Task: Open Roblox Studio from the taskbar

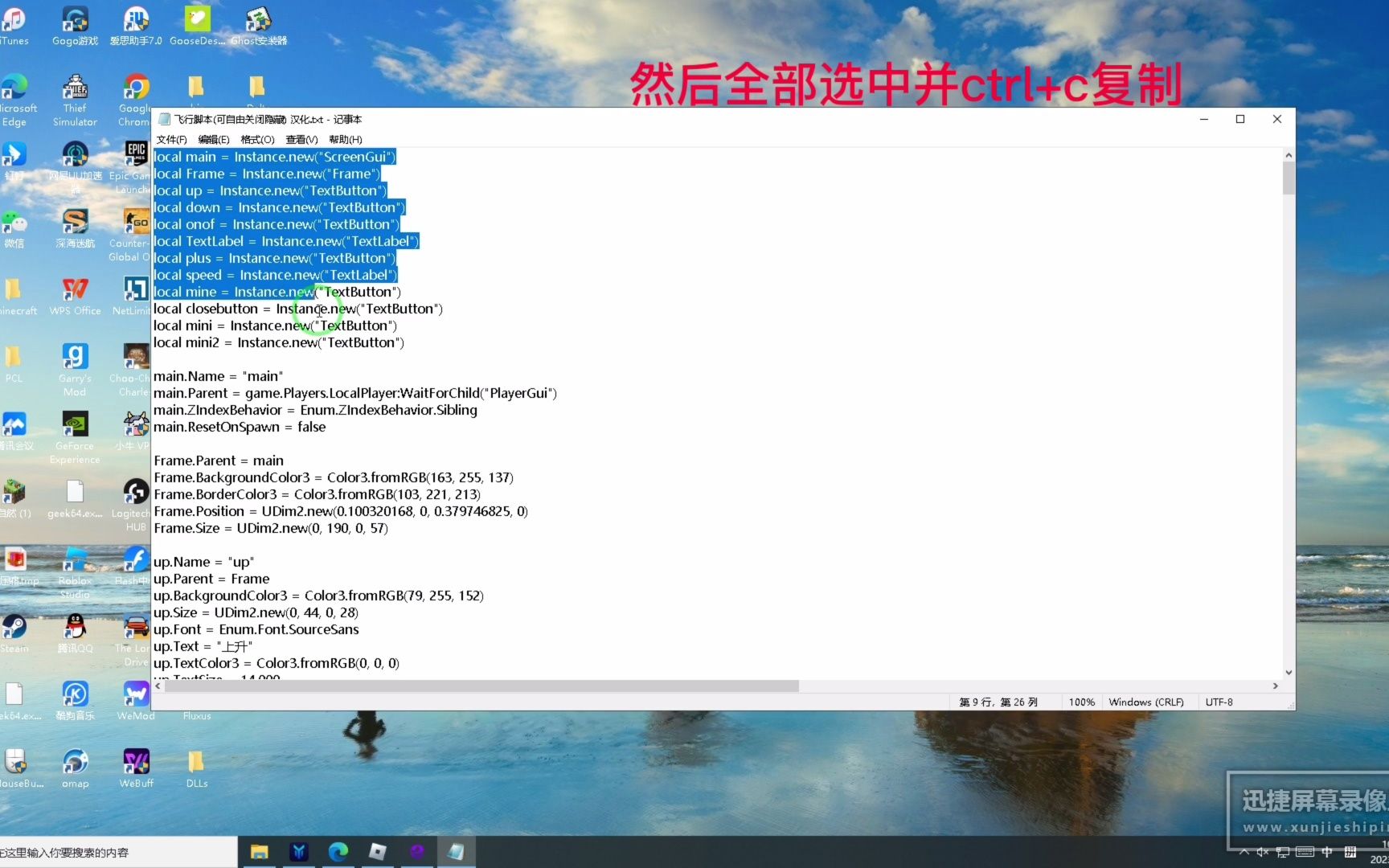Action: point(378,851)
